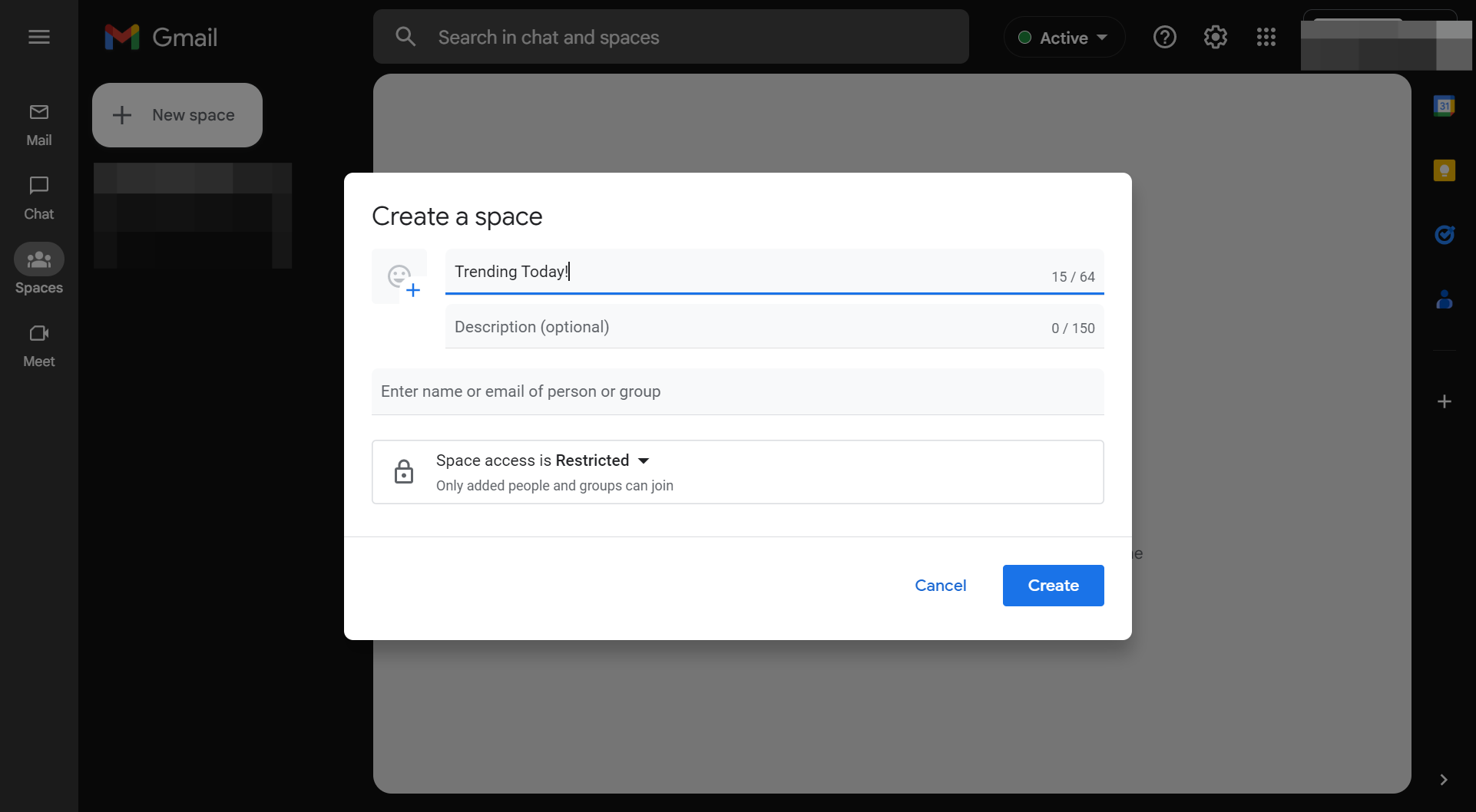
Task: Open the Settings gear
Action: [x=1216, y=37]
